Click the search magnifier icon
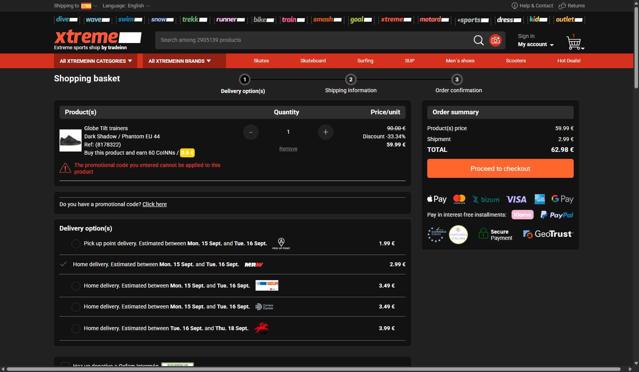Screen dimensions: 639x372 tap(478, 40)
